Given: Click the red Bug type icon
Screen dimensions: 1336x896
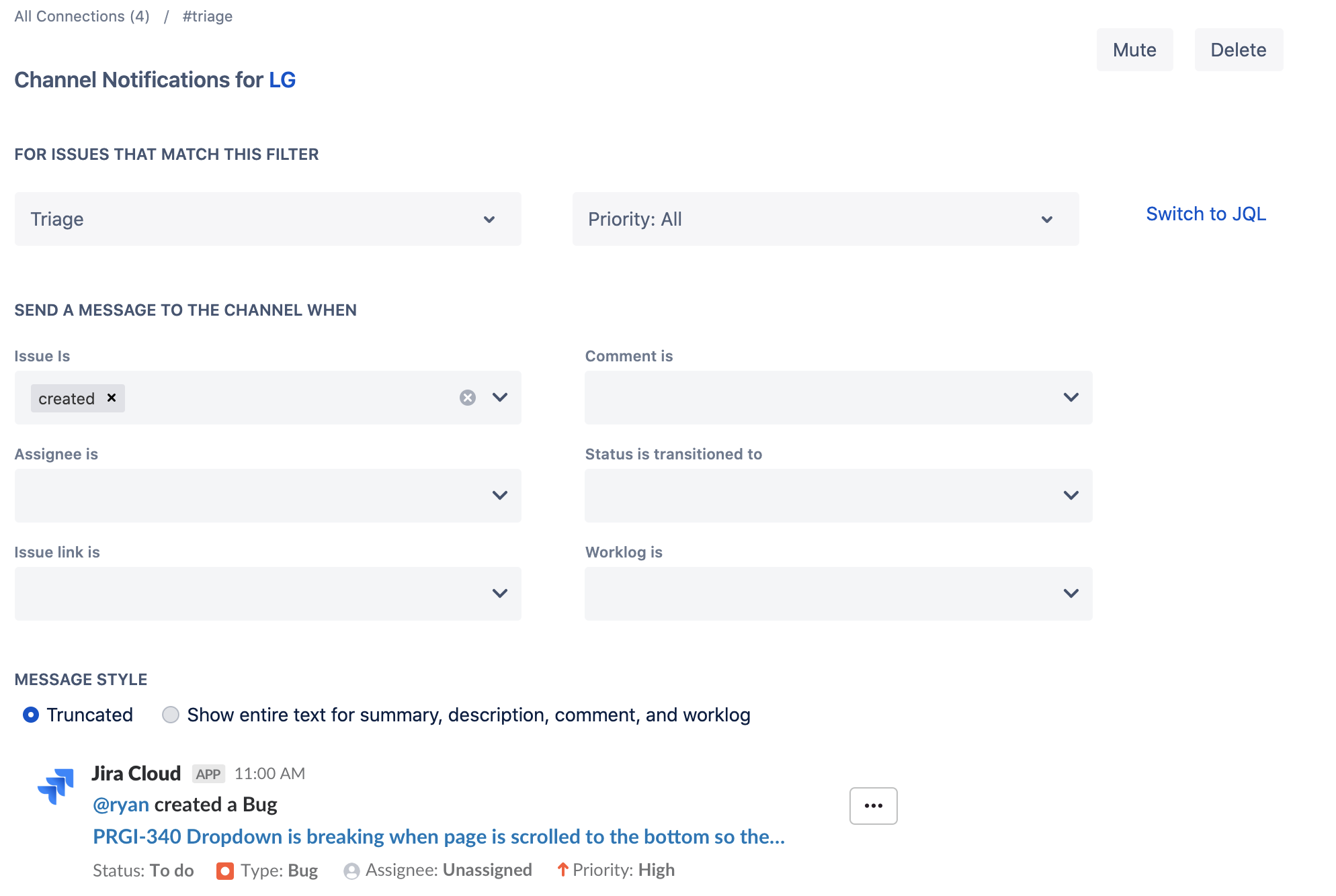Looking at the screenshot, I should pyautogui.click(x=225, y=871).
